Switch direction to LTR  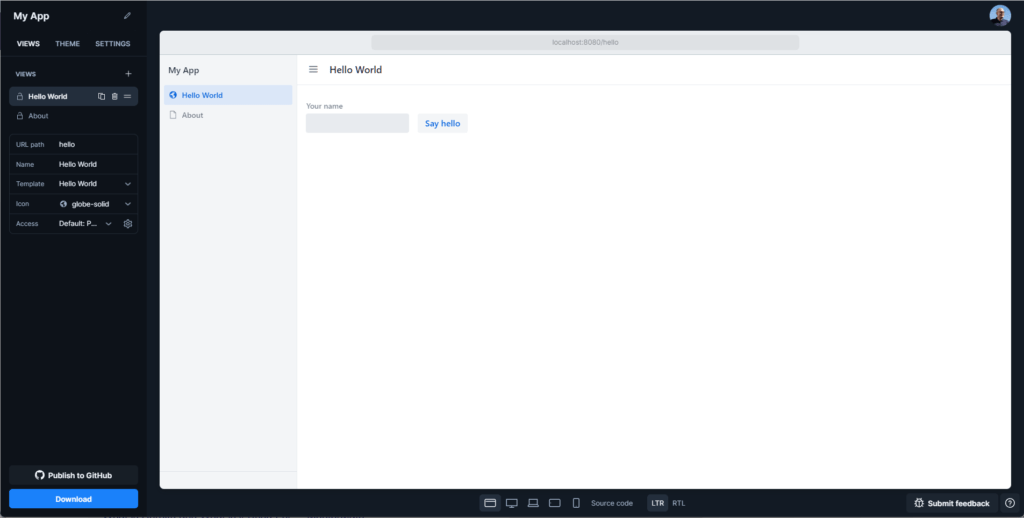click(658, 503)
